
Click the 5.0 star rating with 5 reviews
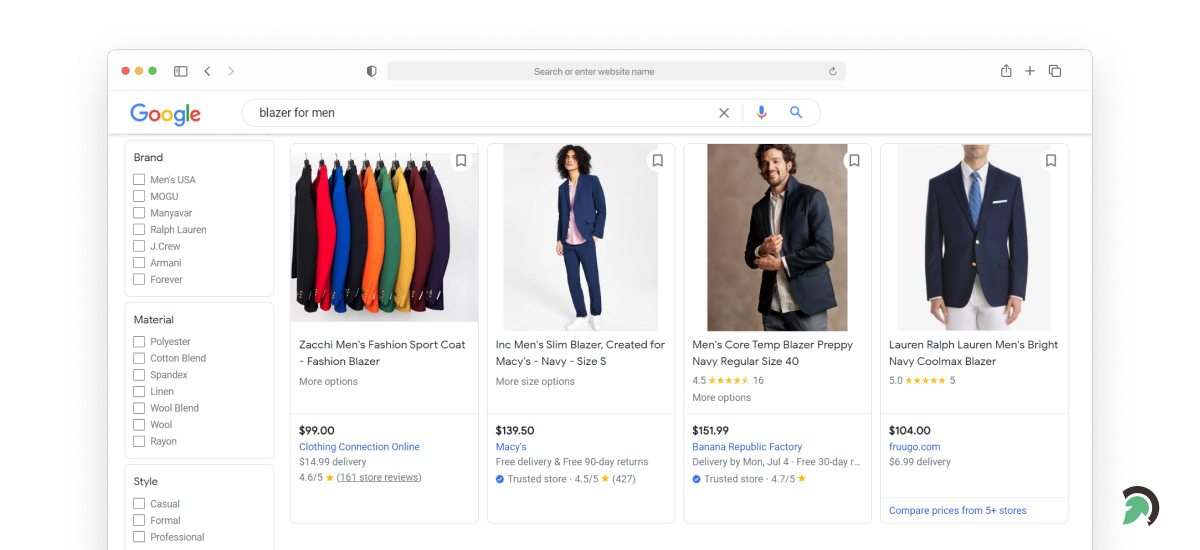[x=922, y=381]
